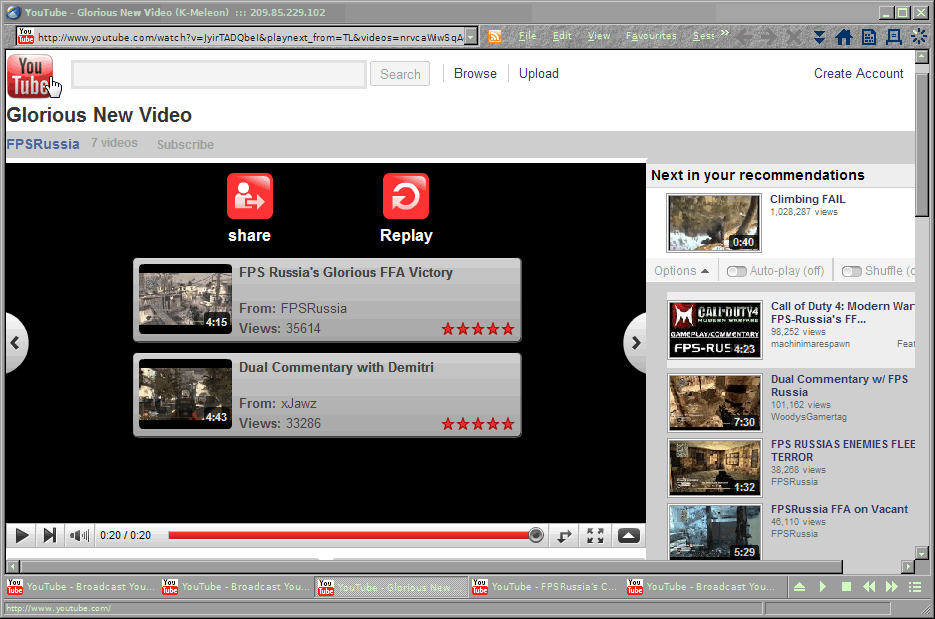
Task: Click the red share icon in player
Action: 250,196
